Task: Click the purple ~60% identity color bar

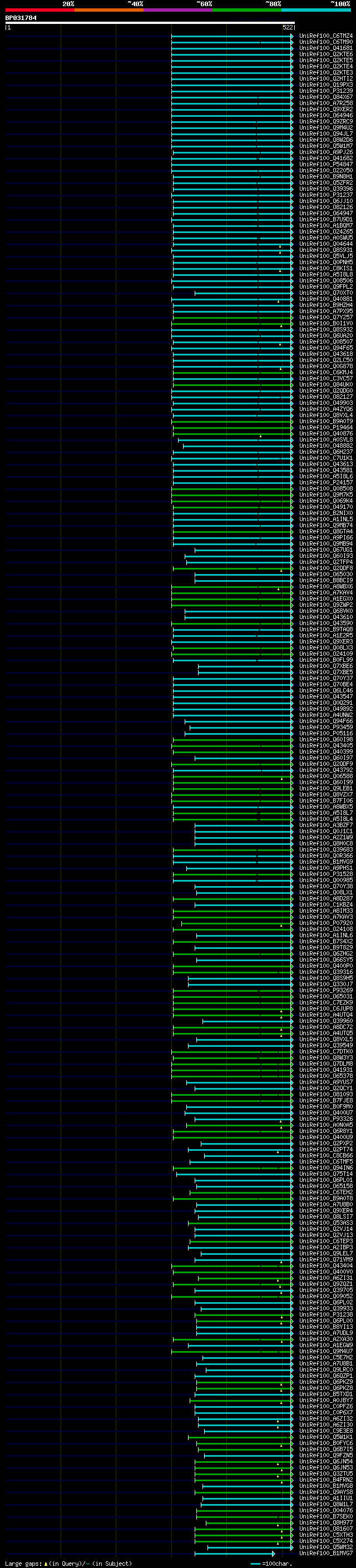Action: click(x=177, y=10)
